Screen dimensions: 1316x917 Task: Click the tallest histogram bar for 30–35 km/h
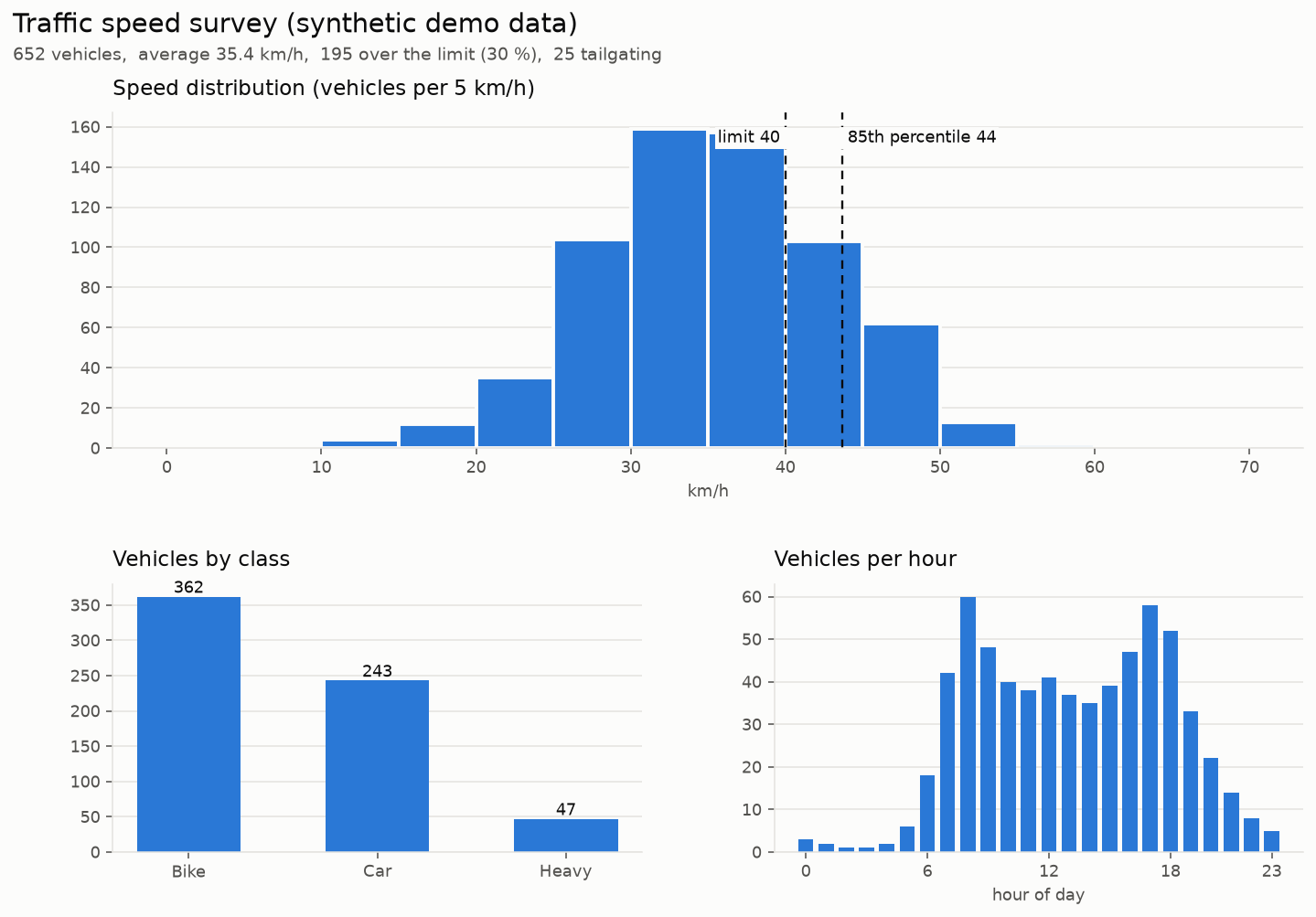coord(669,289)
